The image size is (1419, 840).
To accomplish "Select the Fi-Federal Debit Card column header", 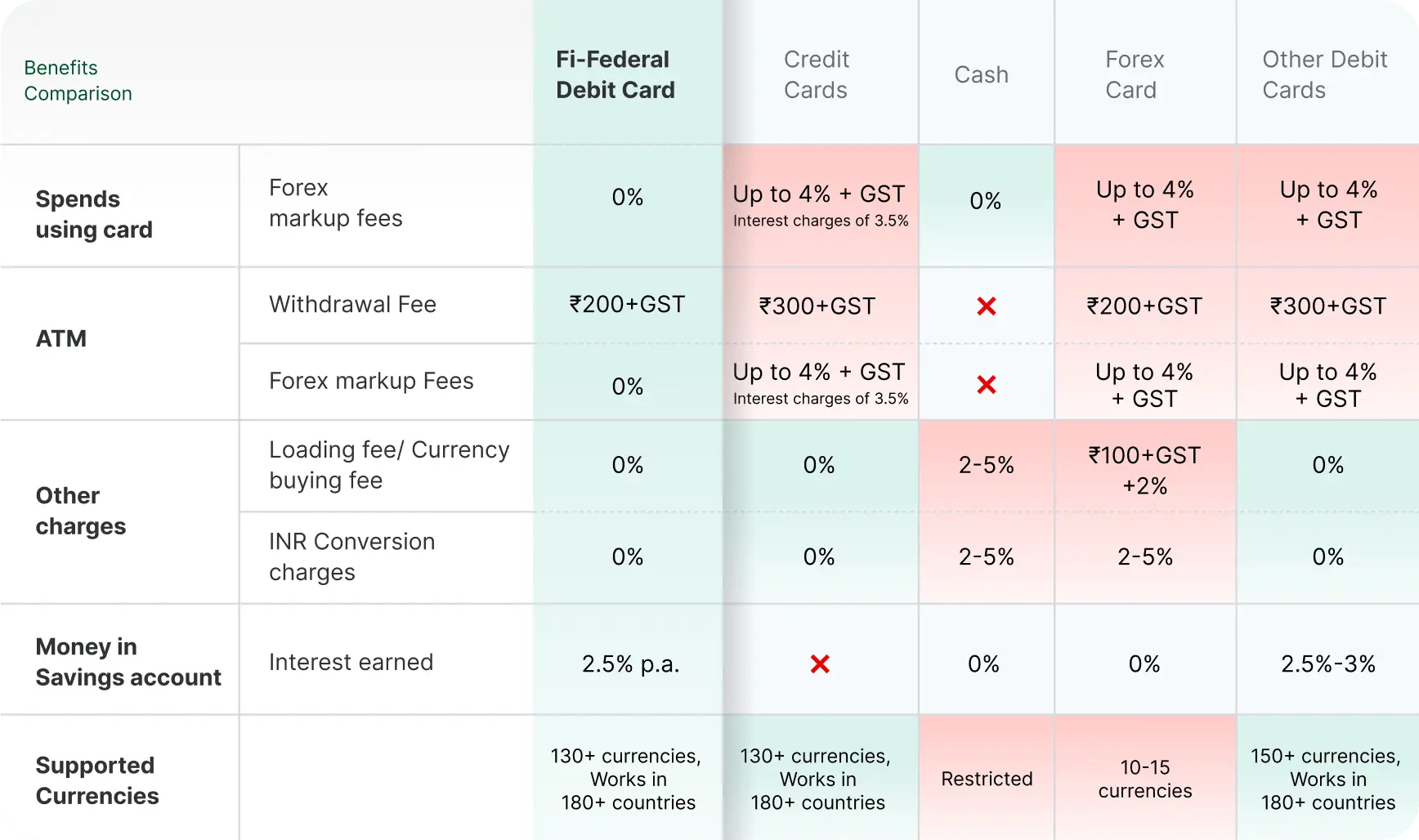I will tap(615, 74).
